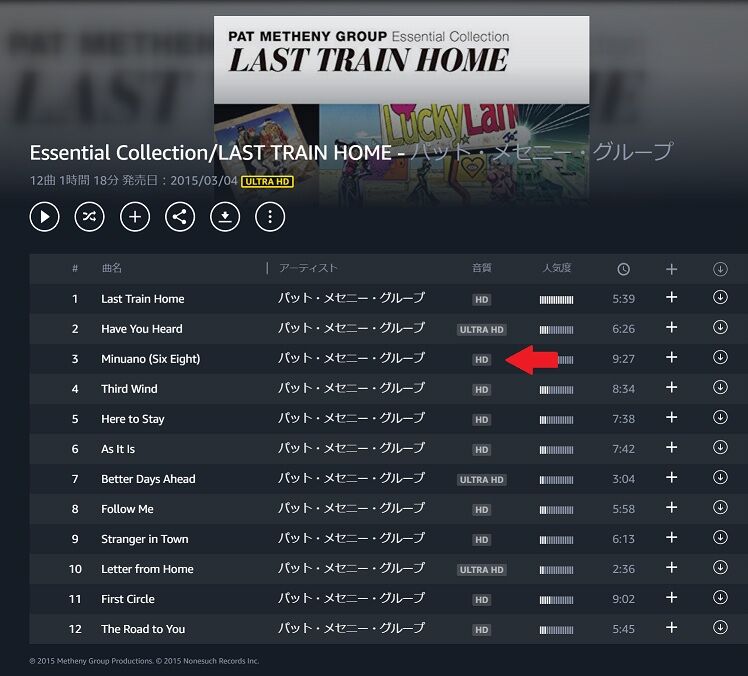748x676 pixels.
Task: Share this album
Action: (x=180, y=217)
